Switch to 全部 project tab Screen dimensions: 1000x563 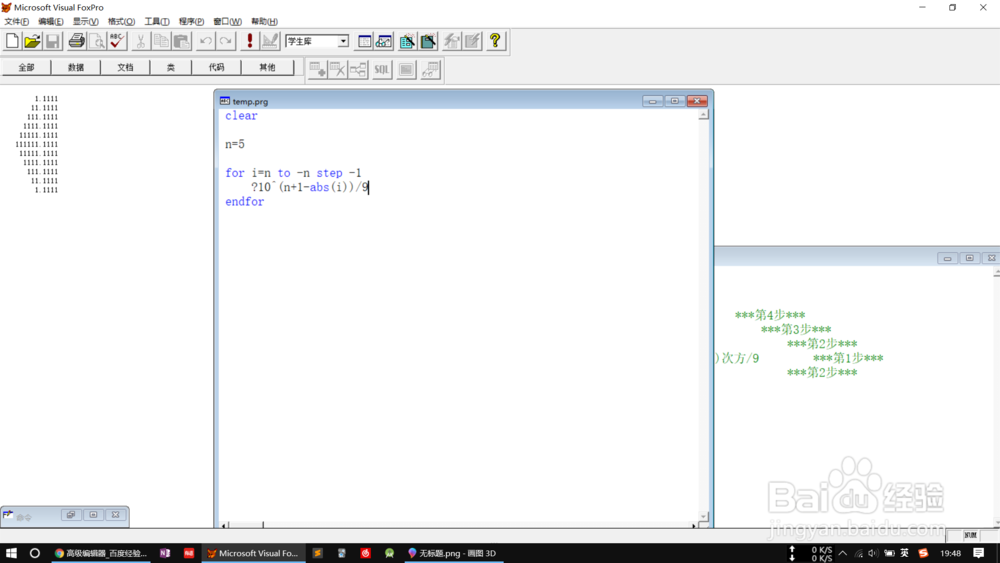[x=26, y=68]
